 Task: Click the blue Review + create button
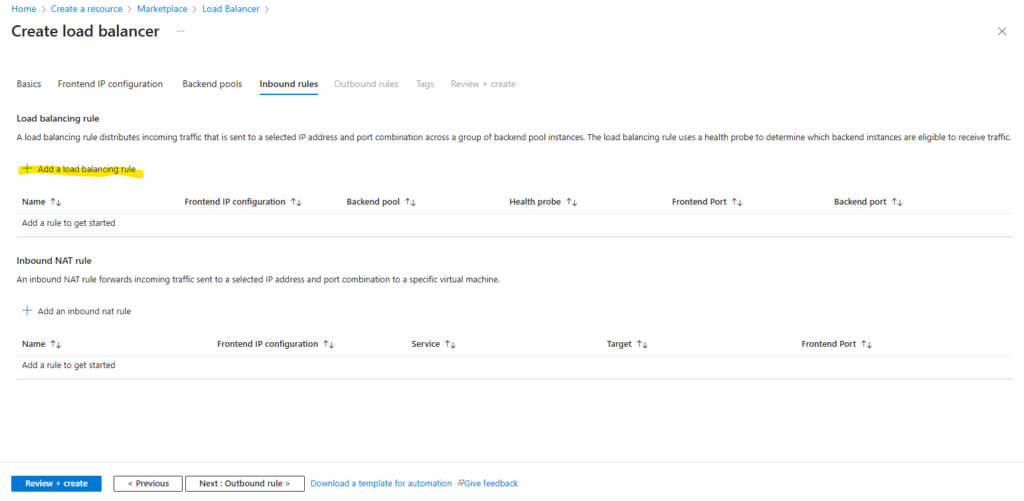(x=56, y=483)
